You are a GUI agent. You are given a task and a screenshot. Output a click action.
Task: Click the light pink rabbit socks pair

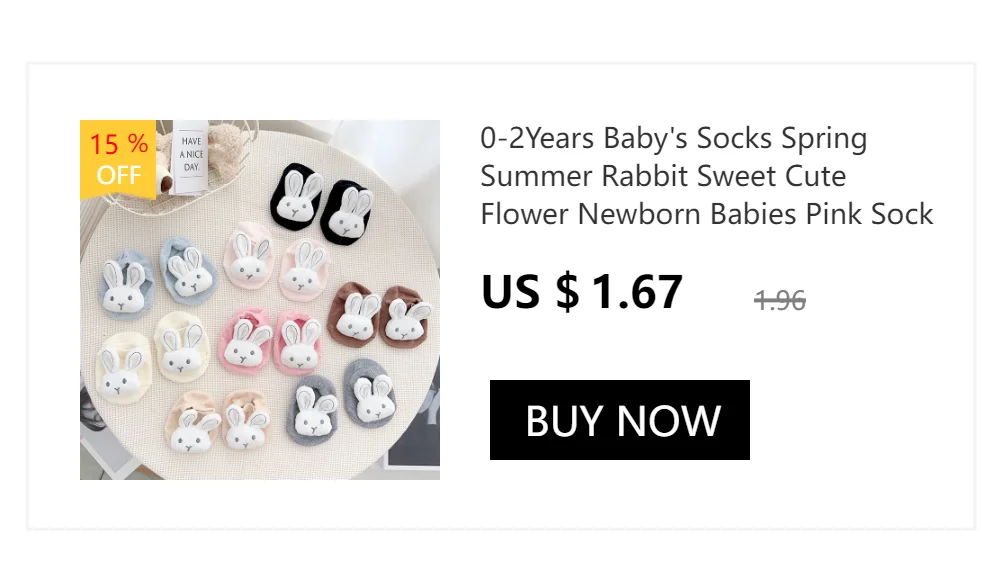[x=277, y=262]
